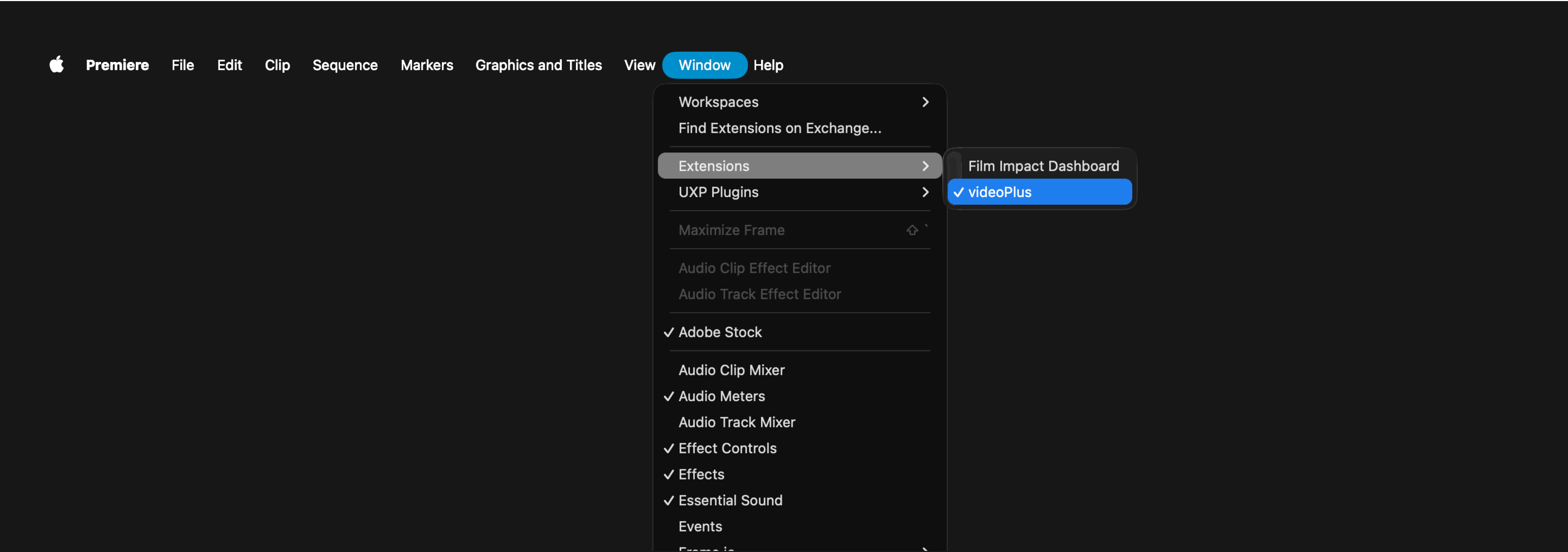This screenshot has height=552, width=1568.
Task: Hide the Effect Controls panel
Action: [800, 448]
